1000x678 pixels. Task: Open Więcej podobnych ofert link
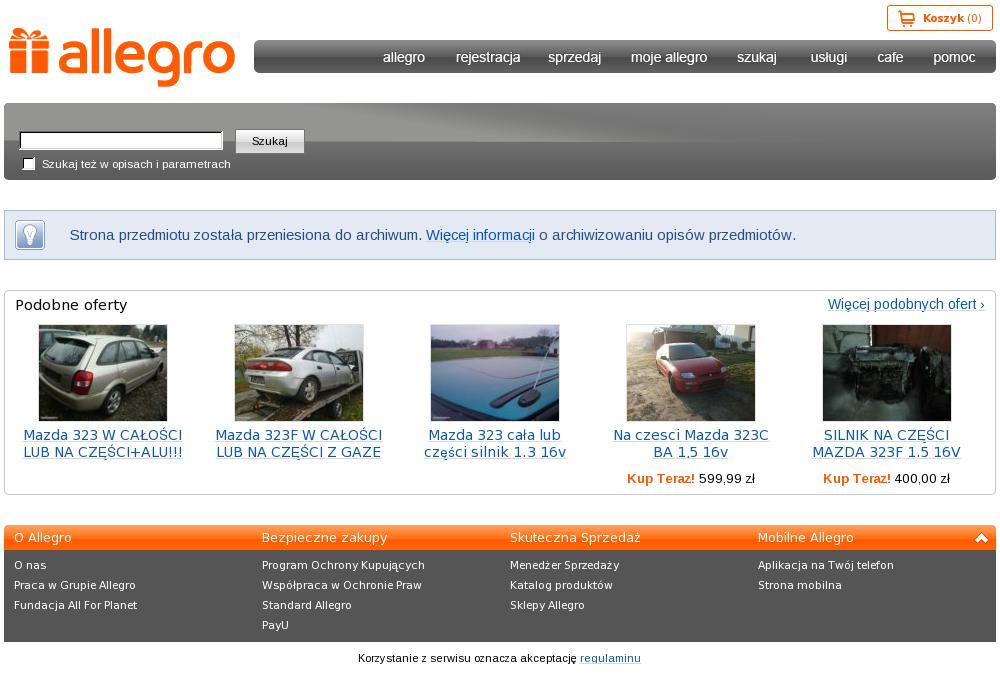(906, 304)
